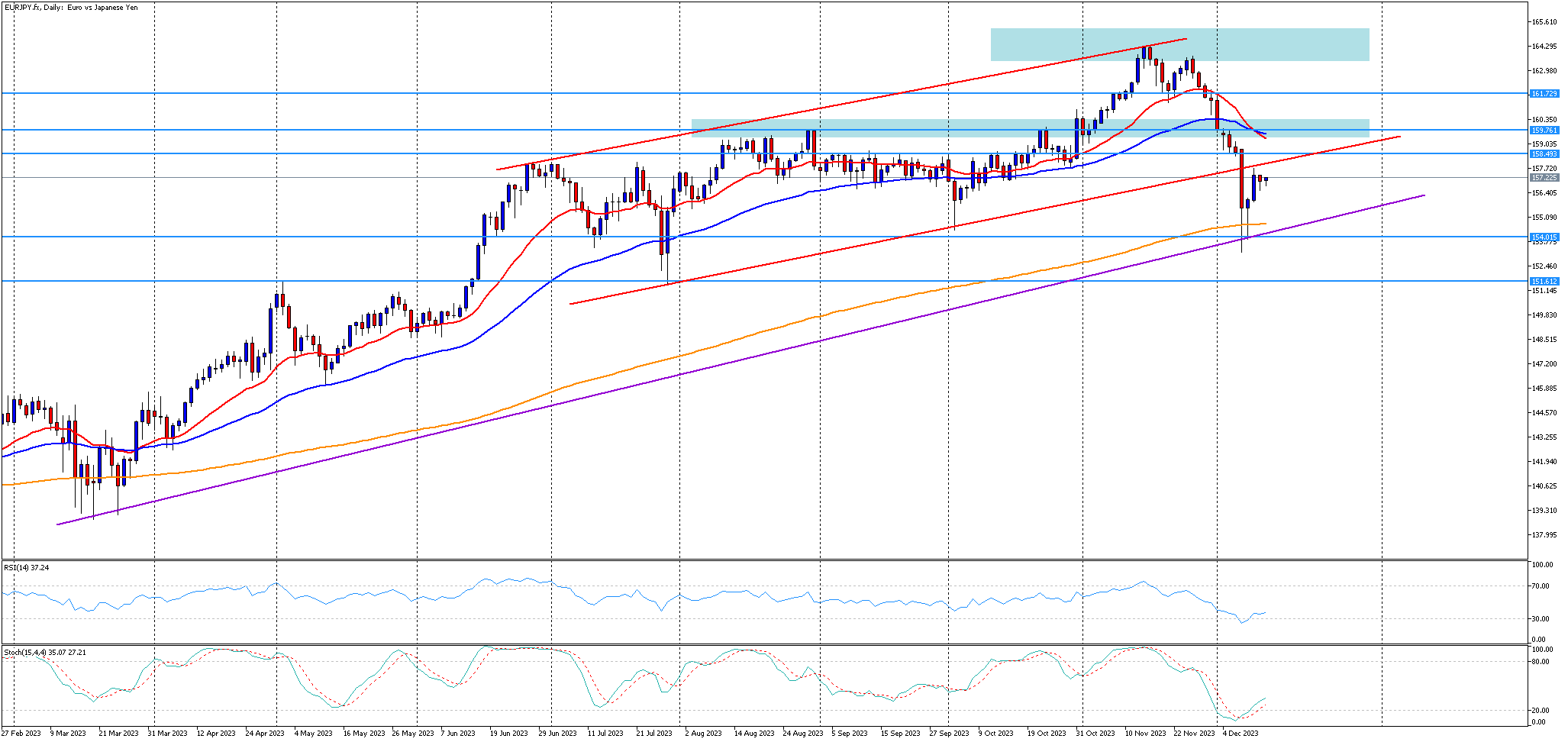Click the RSI(14) 37.24 indicator label
This screenshot has height=742, width=1568.
coord(27,567)
